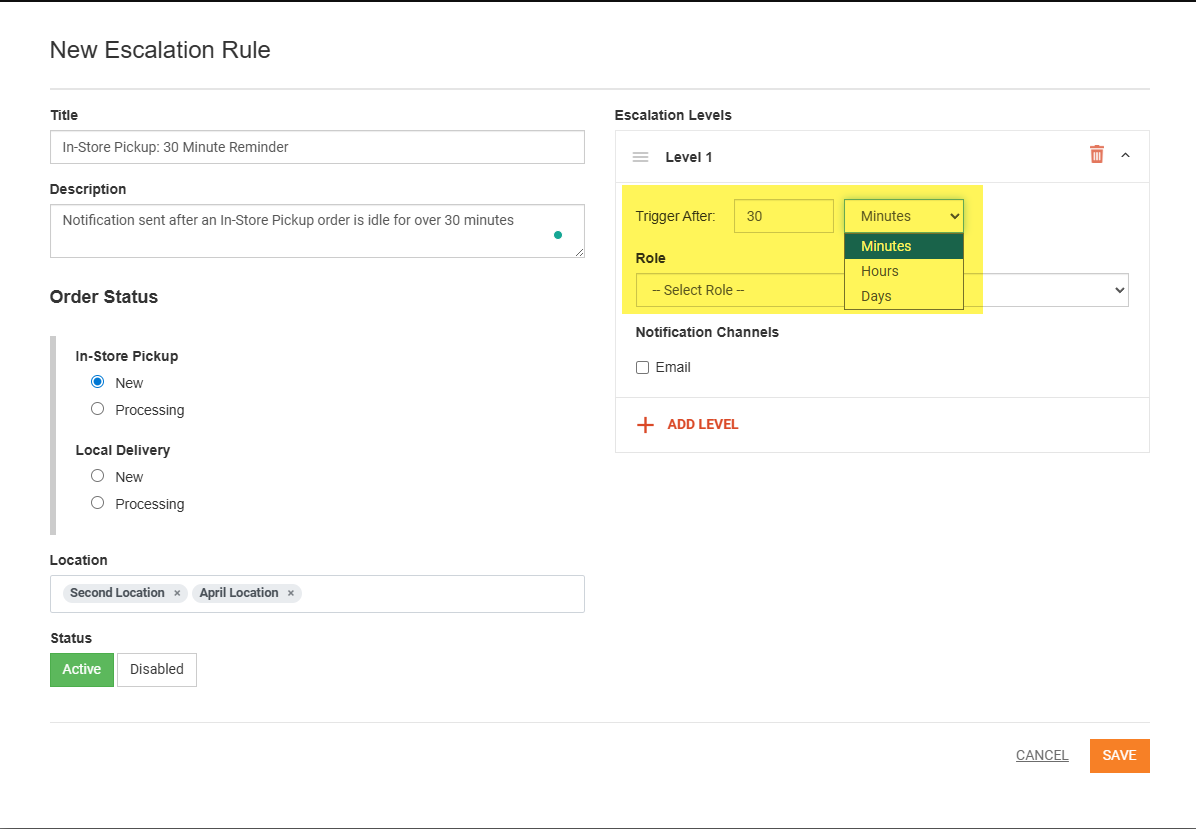The image size is (1196, 829).
Task: Click the Description text area
Action: pyautogui.click(x=317, y=231)
